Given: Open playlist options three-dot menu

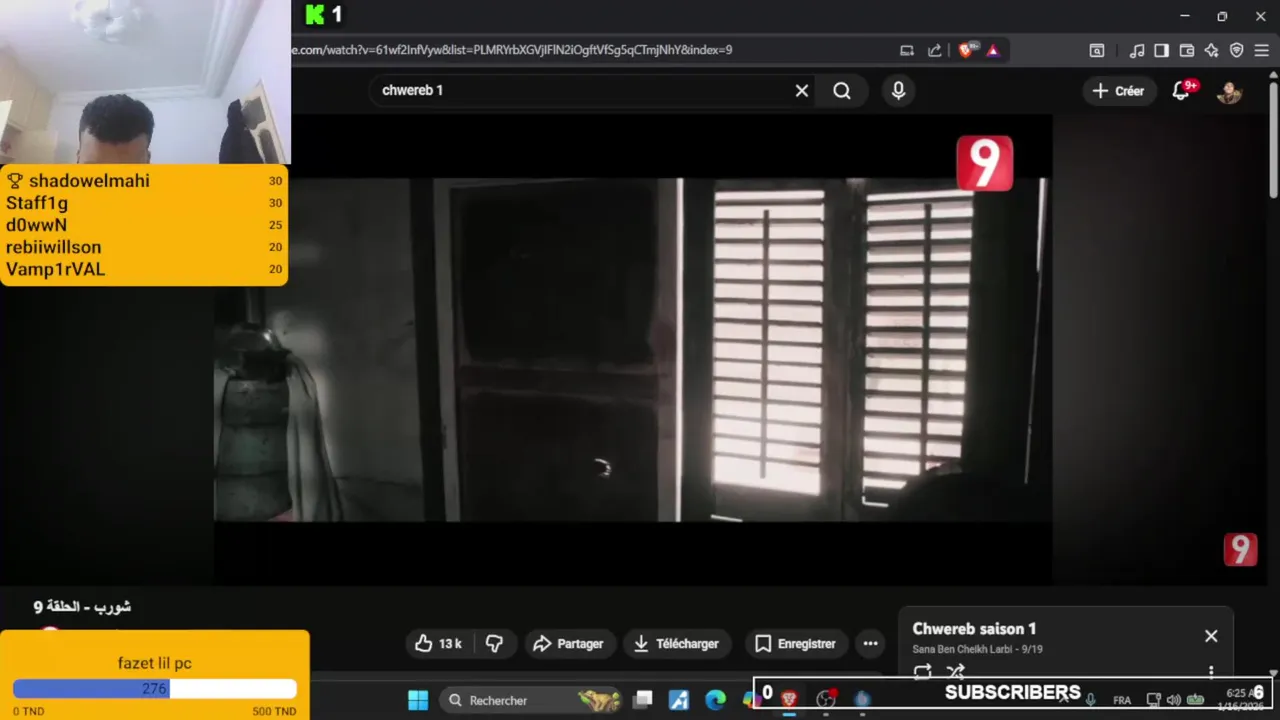Looking at the screenshot, I should (x=1211, y=672).
